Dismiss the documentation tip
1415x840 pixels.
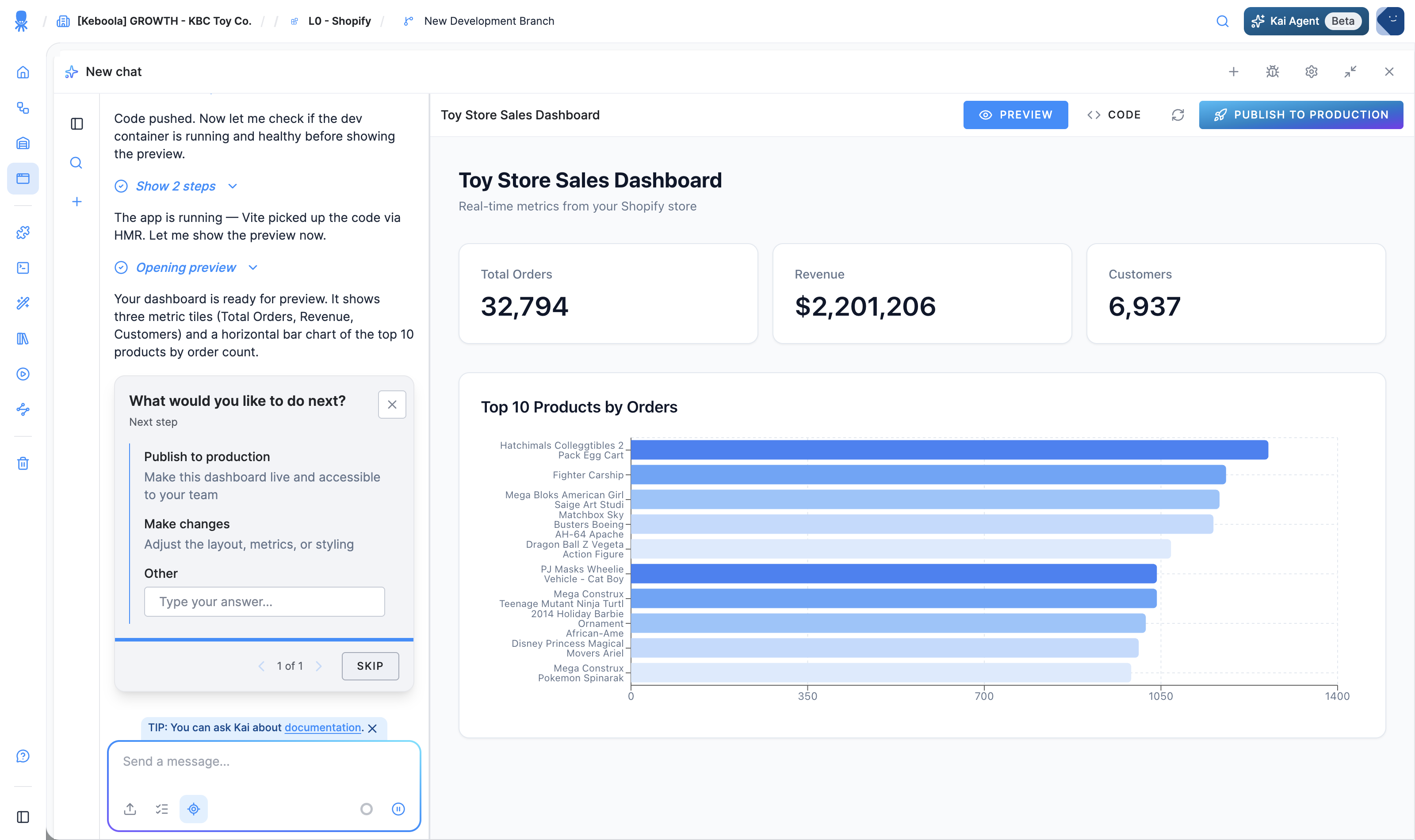point(372,729)
